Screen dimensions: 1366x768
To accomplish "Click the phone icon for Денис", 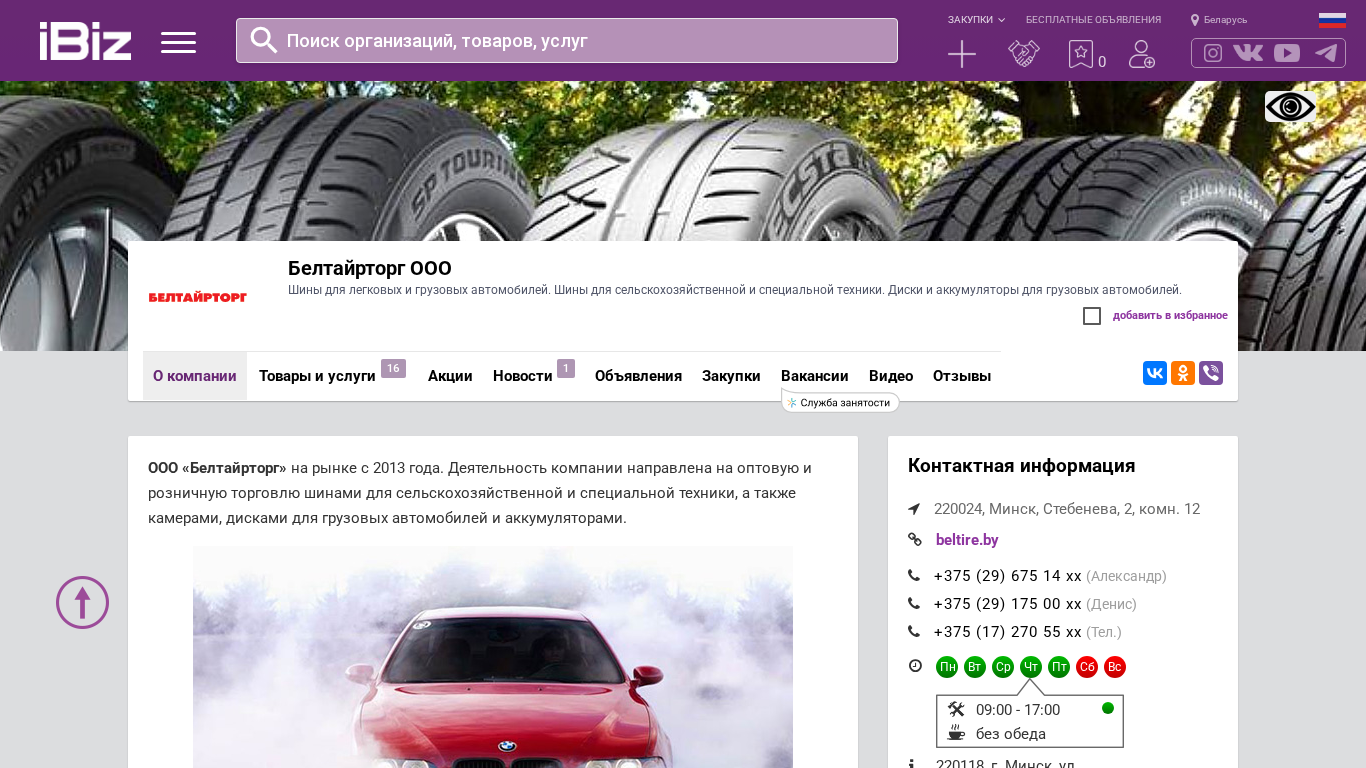I will (x=914, y=603).
